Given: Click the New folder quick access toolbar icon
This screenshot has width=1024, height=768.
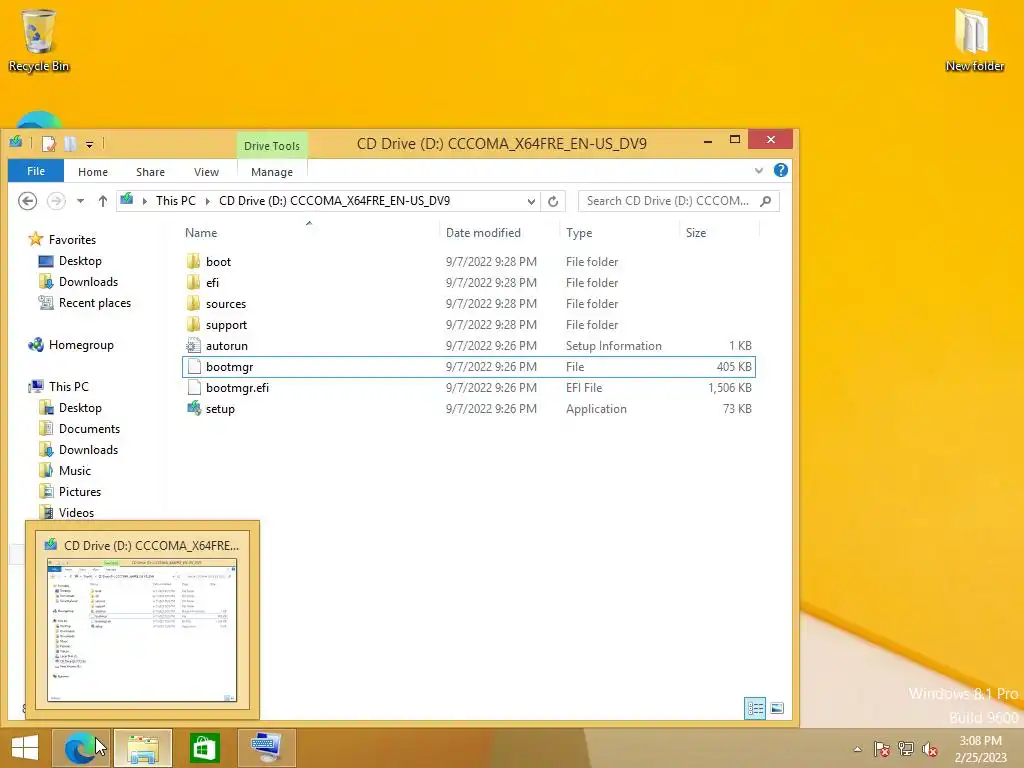Looking at the screenshot, I should (x=70, y=143).
